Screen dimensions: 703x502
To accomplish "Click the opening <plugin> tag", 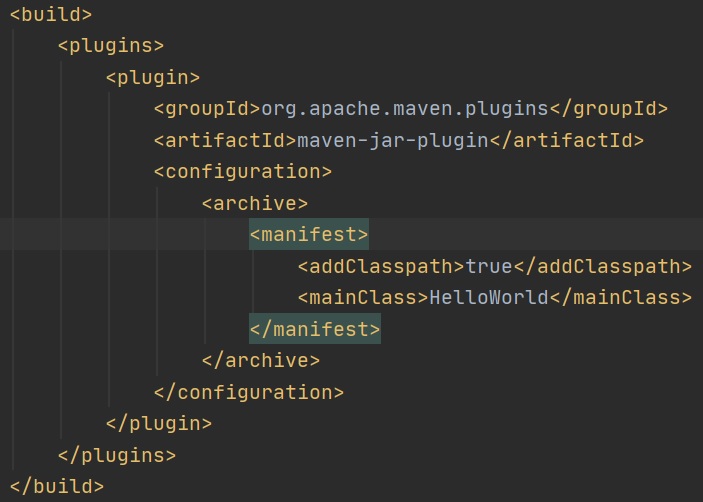I will (x=152, y=77).
